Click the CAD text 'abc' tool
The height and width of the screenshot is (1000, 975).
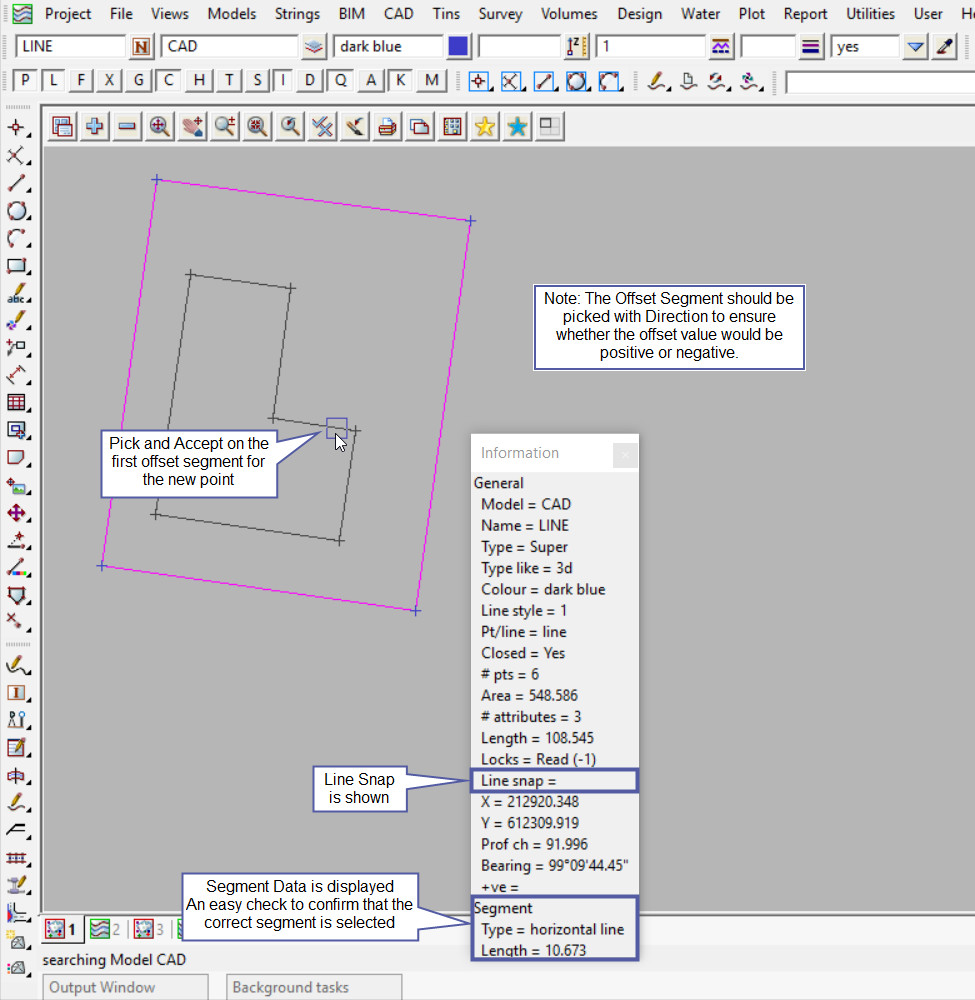click(x=16, y=294)
